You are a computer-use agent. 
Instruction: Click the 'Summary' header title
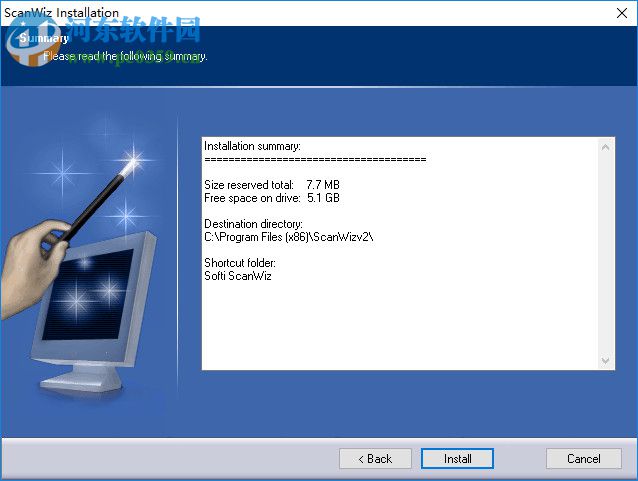(44, 38)
